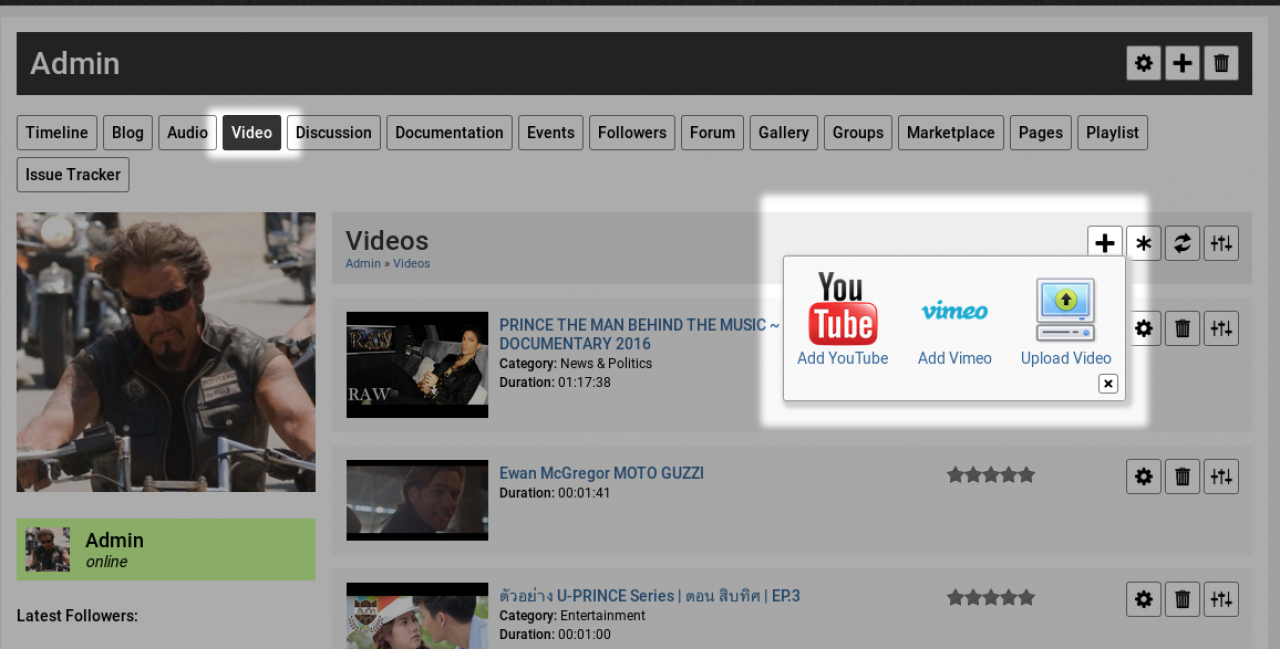Open the Forum tab
Screen dimensions: 1280x649
713,132
